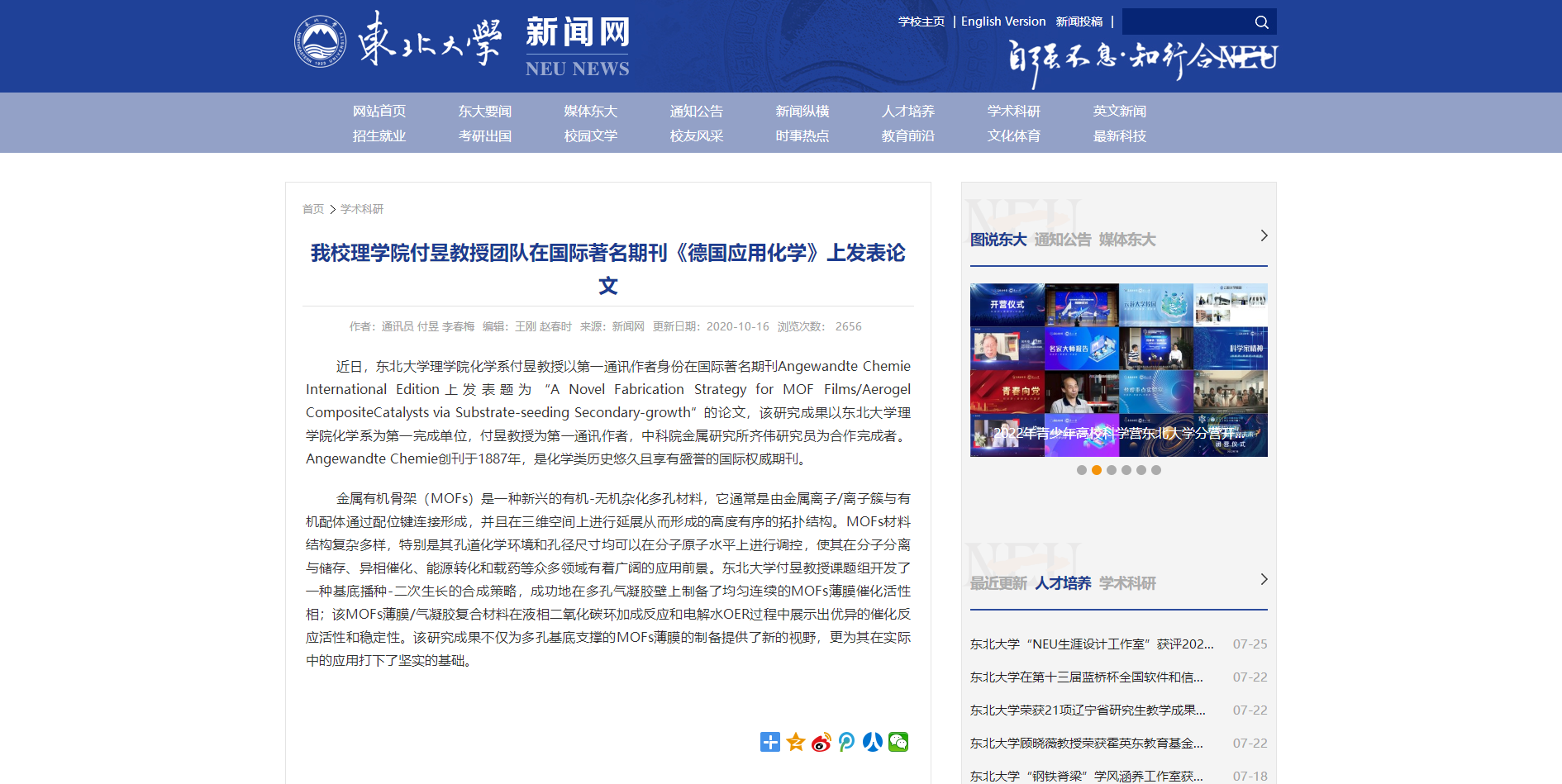
Task: Open the photo carousel slide image
Action: [x=1118, y=370]
